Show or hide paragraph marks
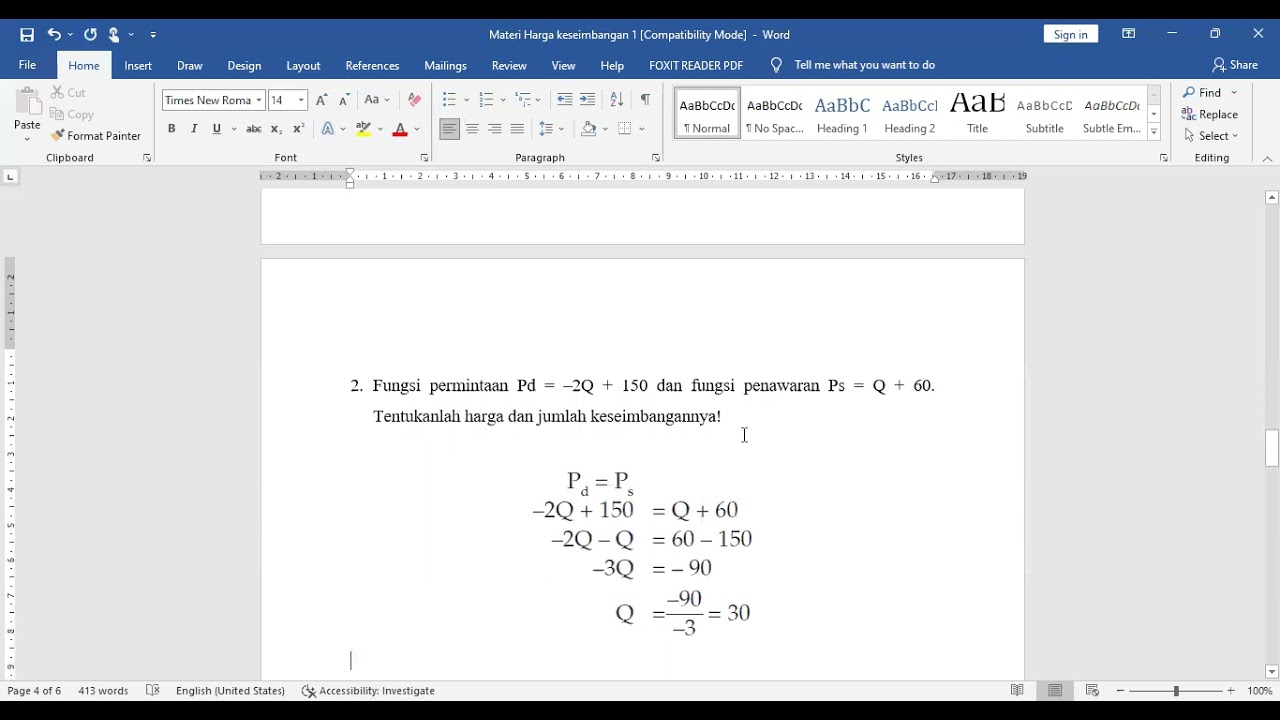The height and width of the screenshot is (720, 1280). 645,100
